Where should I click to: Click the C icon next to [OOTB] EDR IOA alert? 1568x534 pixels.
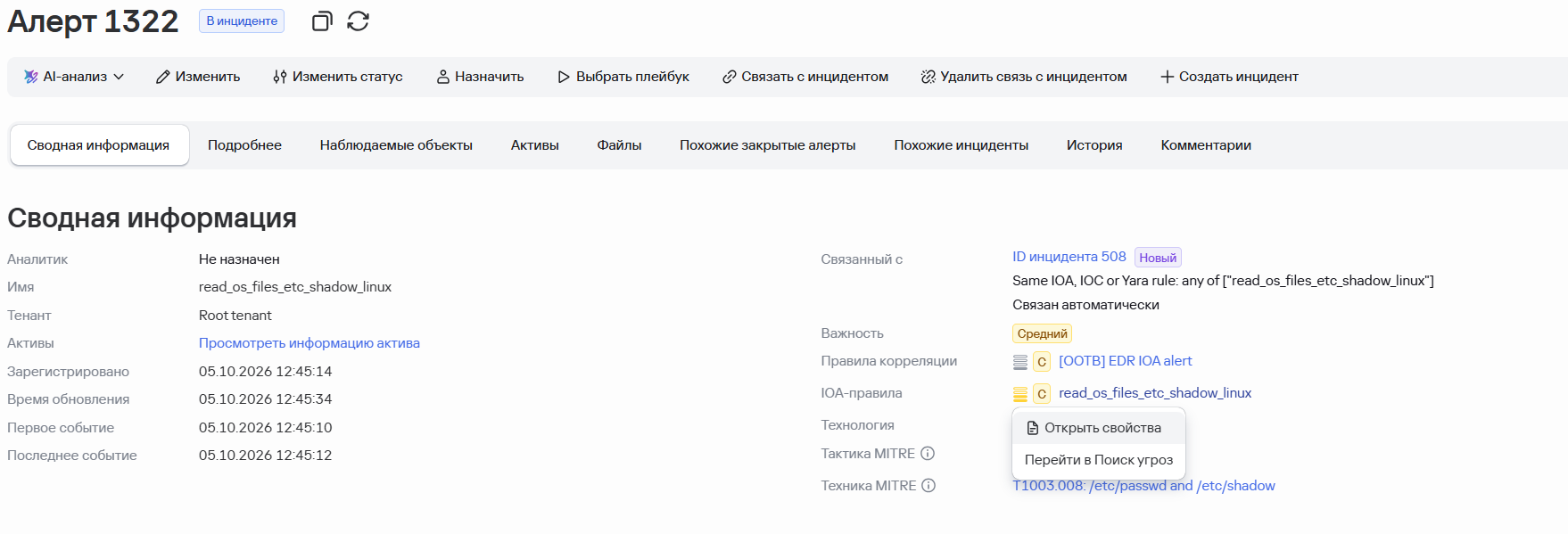tap(1042, 362)
